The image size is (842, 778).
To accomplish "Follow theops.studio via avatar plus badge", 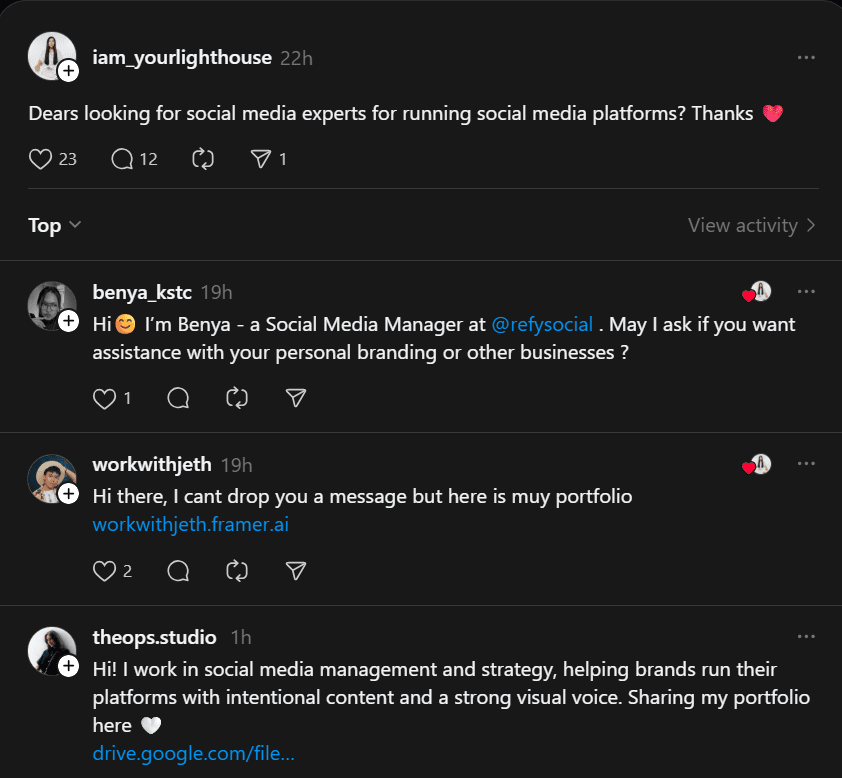I will tap(68, 666).
